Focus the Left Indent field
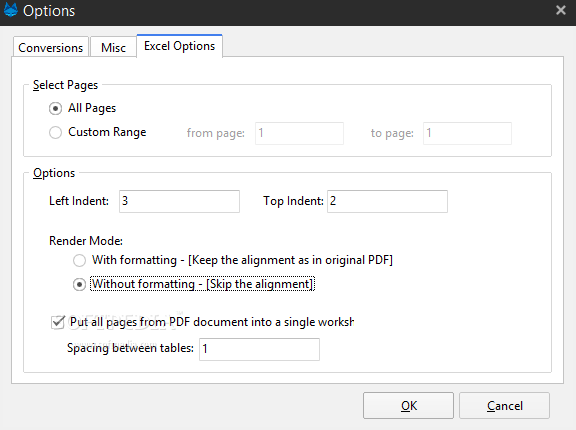The height and width of the screenshot is (430, 576). (x=179, y=201)
